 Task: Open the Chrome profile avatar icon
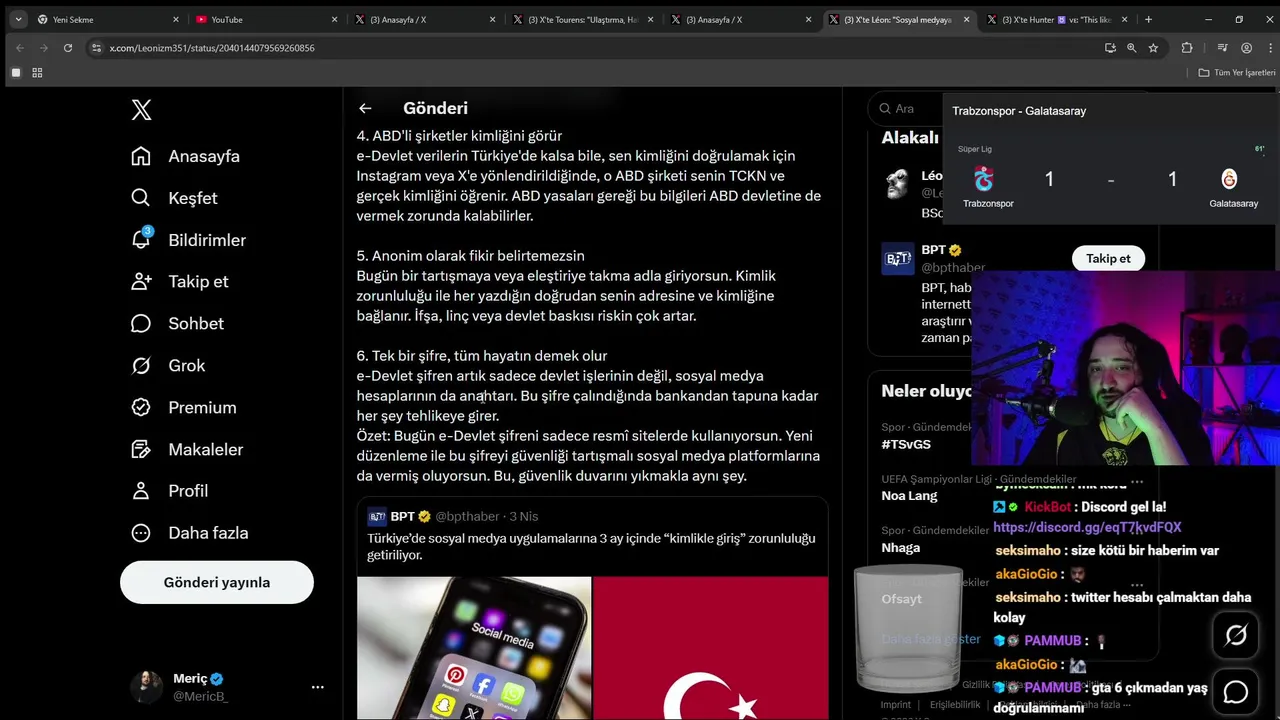pos(1246,48)
